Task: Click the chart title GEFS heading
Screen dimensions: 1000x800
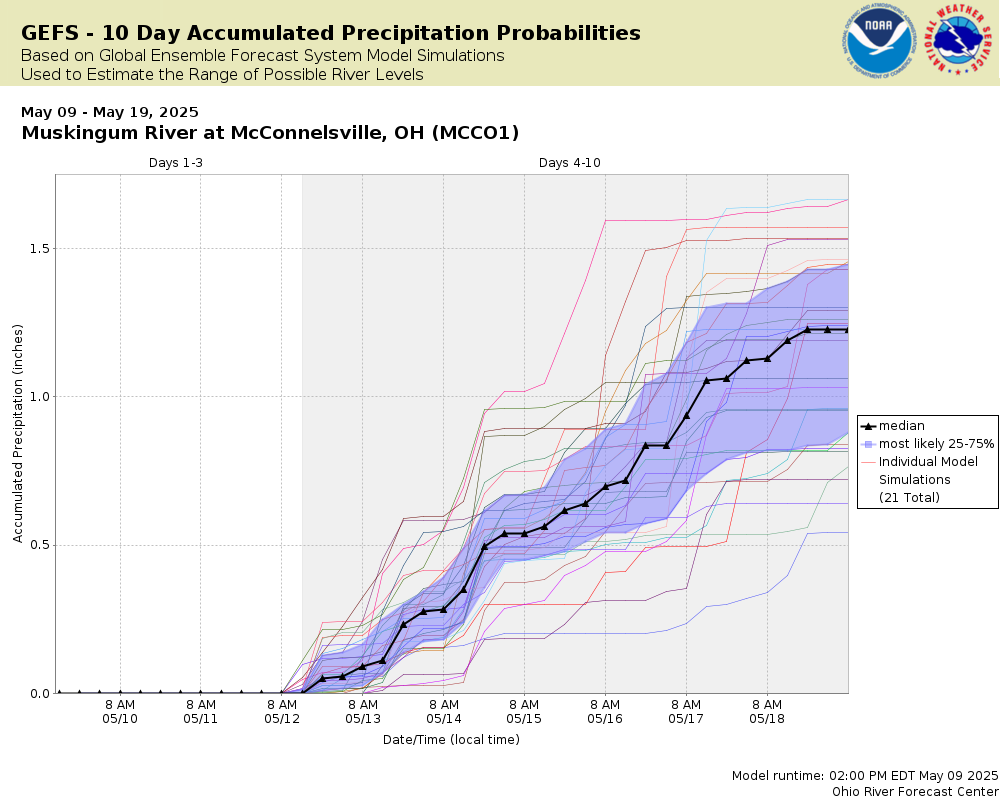Action: click(331, 33)
